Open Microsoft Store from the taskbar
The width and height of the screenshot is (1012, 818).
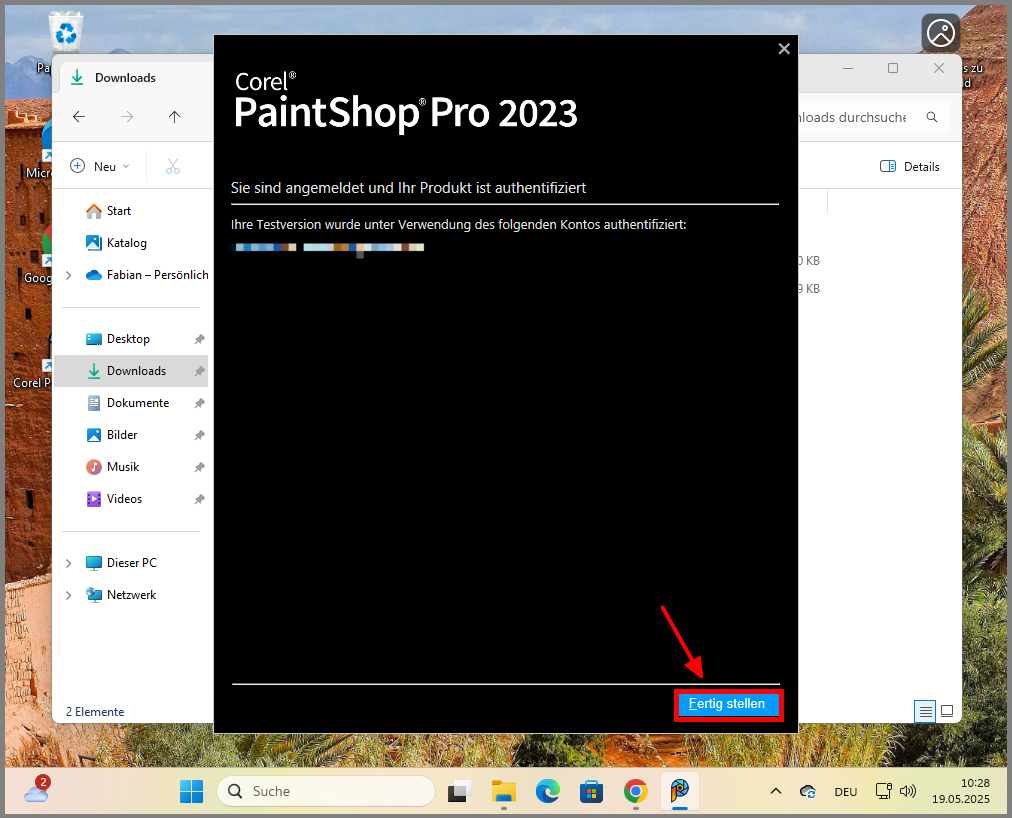pyautogui.click(x=592, y=791)
